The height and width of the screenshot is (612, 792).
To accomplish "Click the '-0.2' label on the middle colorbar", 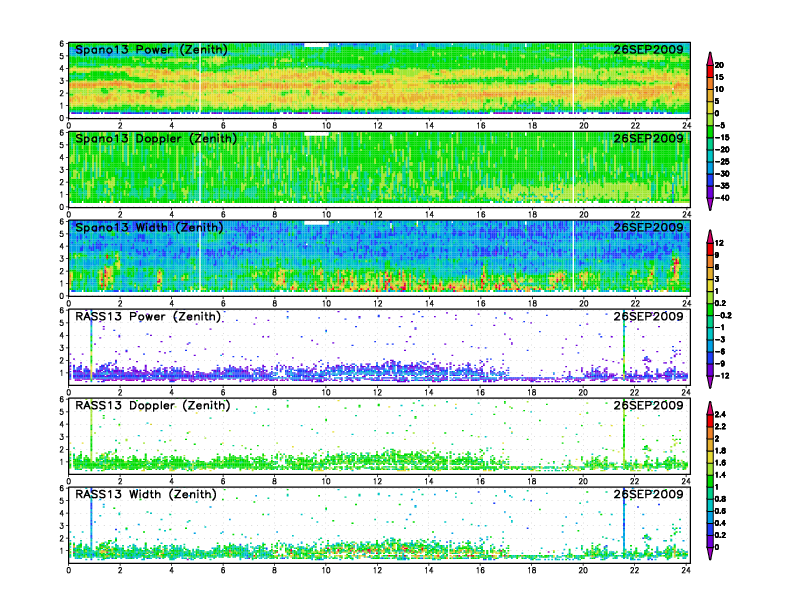I will point(723,316).
